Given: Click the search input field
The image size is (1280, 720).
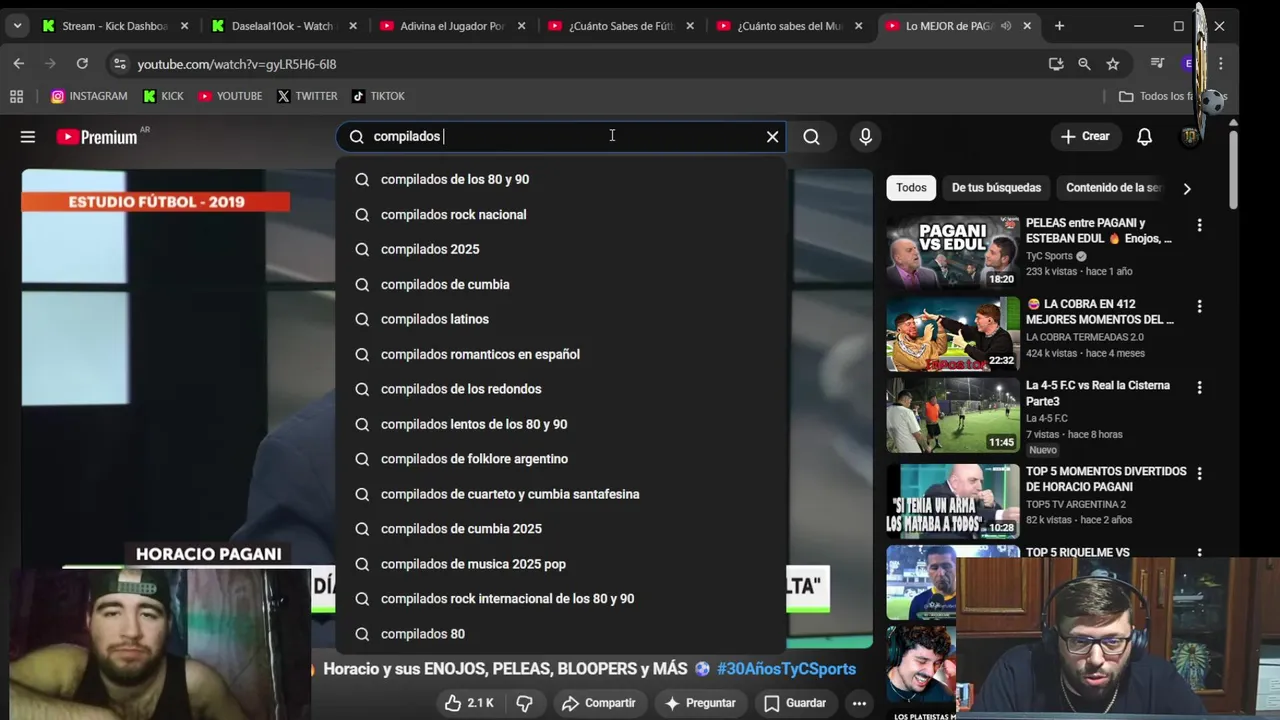Looking at the screenshot, I should tap(560, 137).
